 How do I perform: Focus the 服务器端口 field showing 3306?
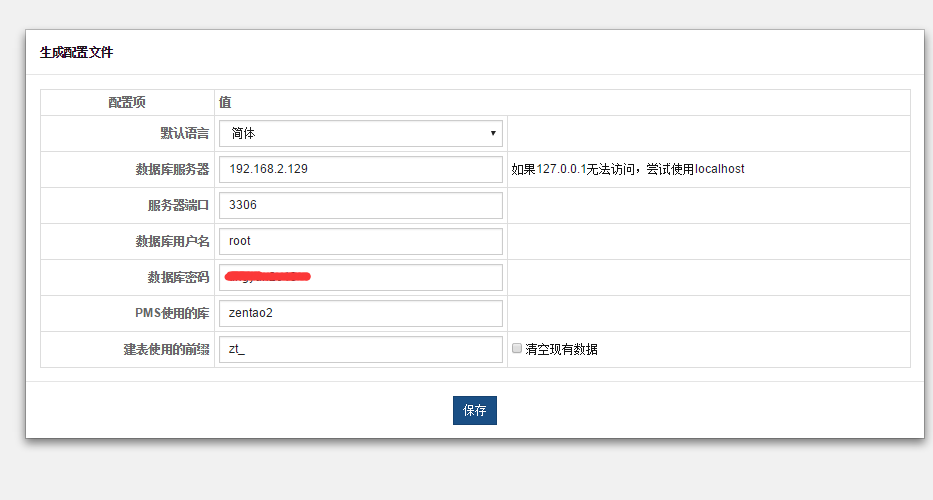pyautogui.click(x=361, y=205)
